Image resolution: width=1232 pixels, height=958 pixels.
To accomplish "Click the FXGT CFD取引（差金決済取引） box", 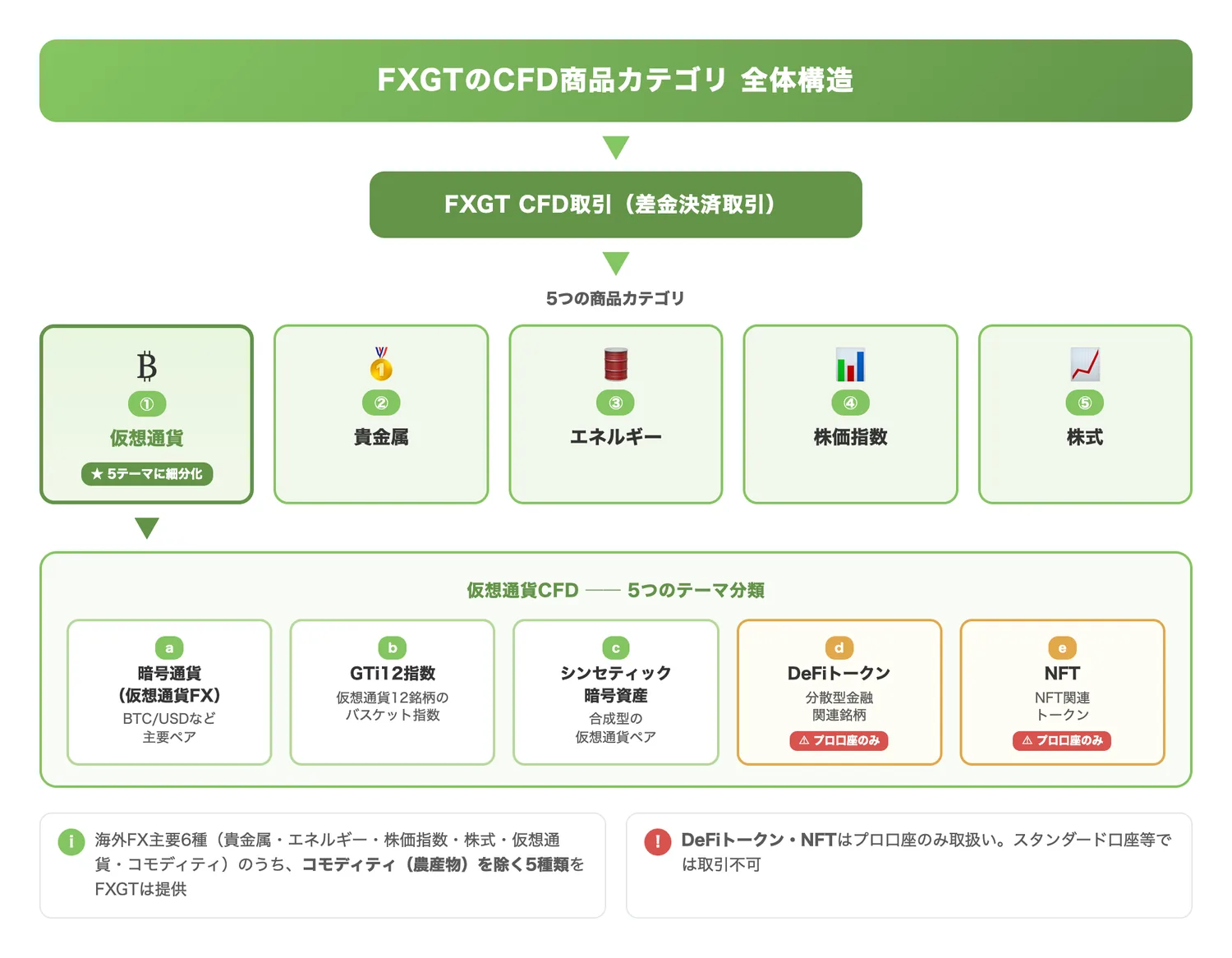I will [x=616, y=205].
